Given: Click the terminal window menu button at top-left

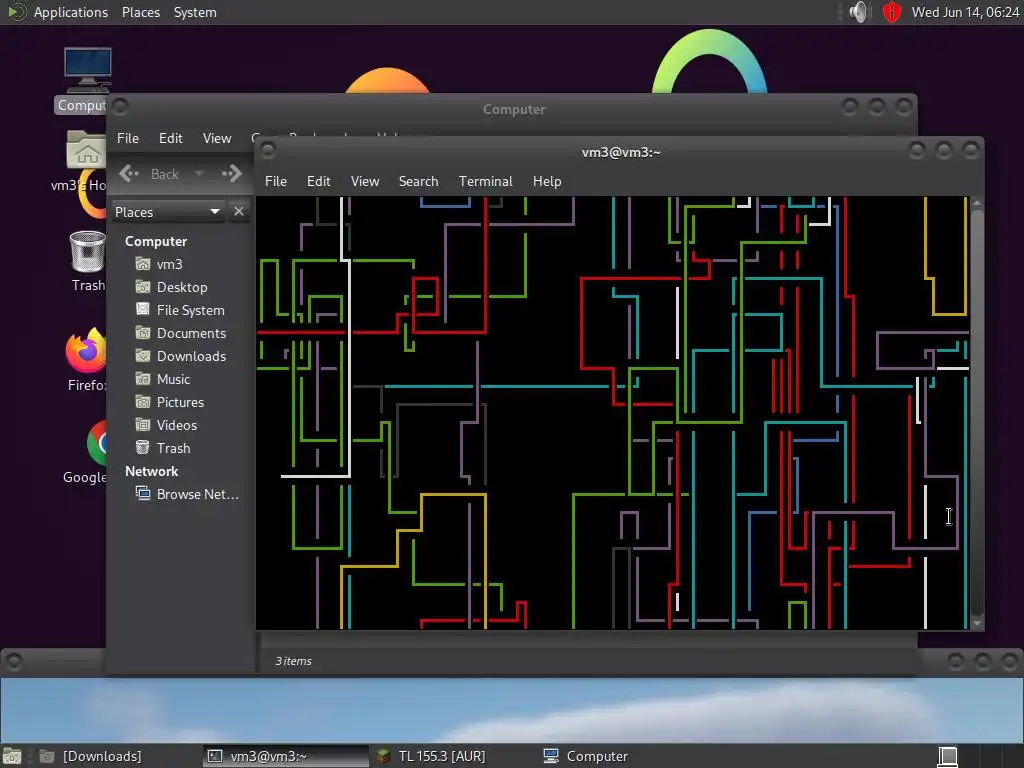Looking at the screenshot, I should tap(268, 151).
